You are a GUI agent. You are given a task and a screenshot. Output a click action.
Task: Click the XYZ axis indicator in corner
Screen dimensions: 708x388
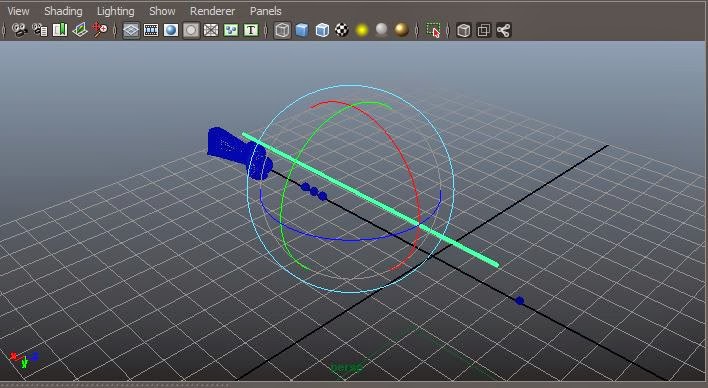(24, 360)
